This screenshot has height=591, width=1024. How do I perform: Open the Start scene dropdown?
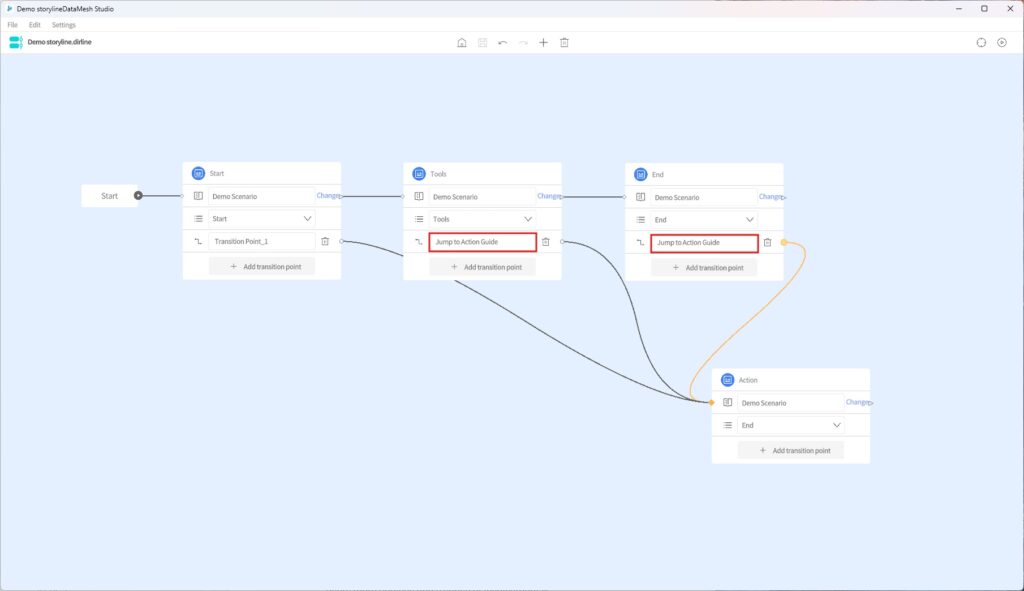tap(305, 218)
